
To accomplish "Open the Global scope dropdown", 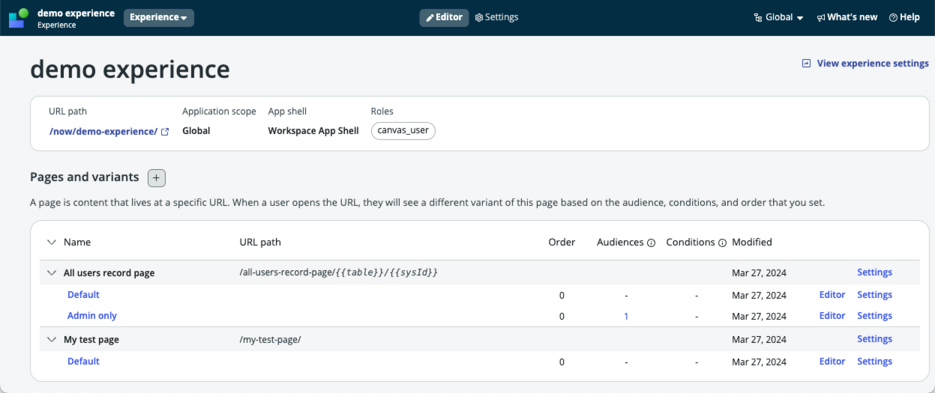I will click(x=778, y=17).
